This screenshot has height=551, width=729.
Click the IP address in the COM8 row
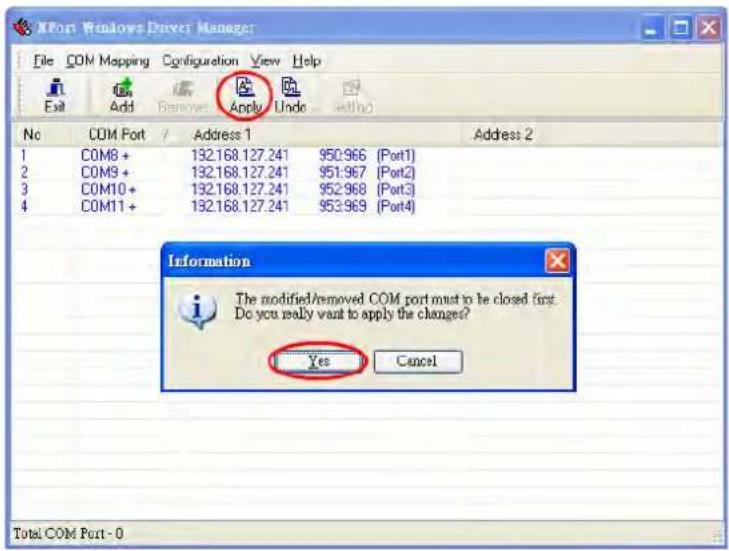click(x=240, y=155)
